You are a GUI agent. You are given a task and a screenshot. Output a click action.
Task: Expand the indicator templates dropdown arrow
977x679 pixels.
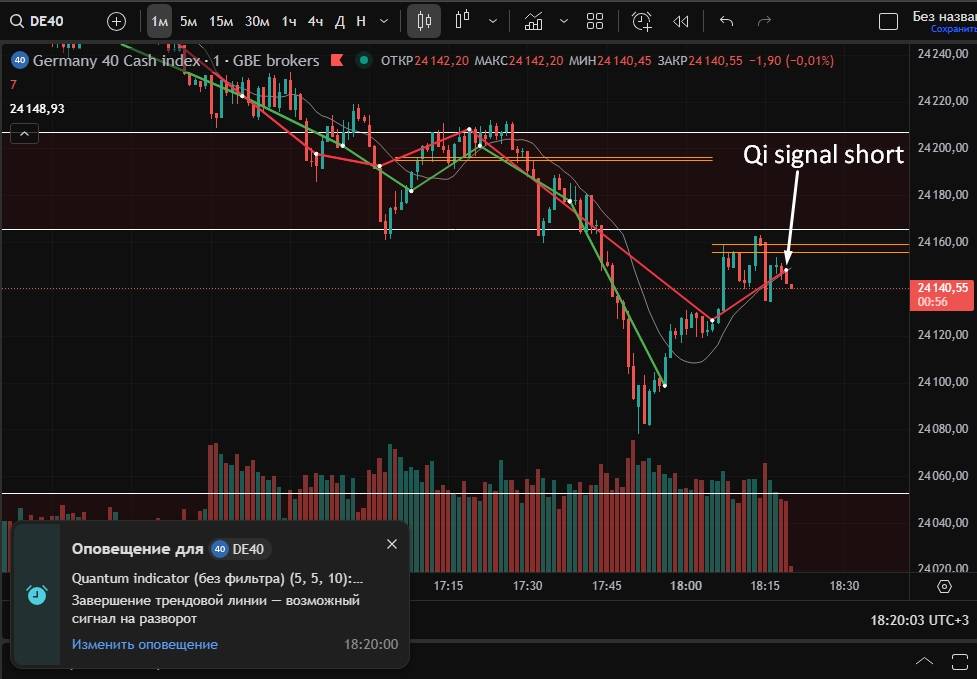pos(564,21)
